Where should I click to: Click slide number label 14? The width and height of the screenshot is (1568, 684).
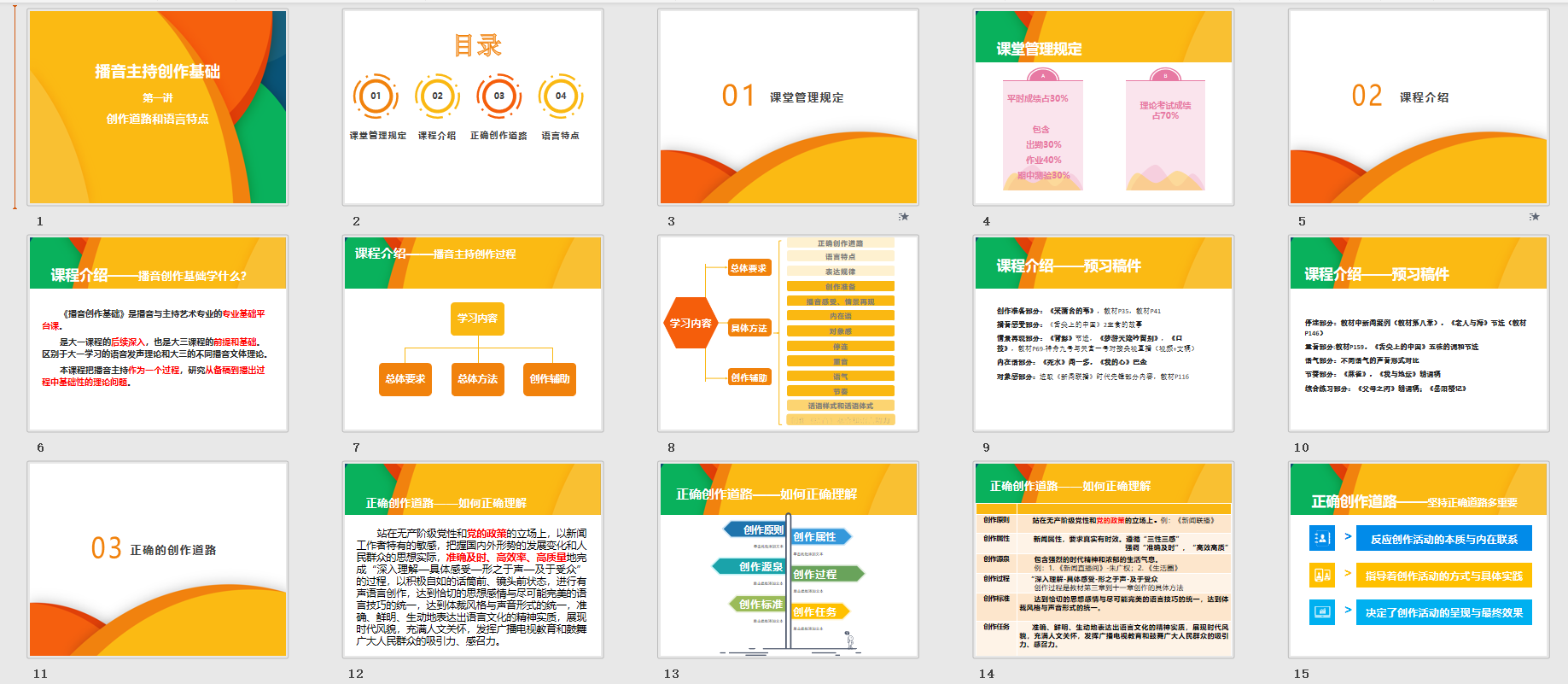pos(987,674)
